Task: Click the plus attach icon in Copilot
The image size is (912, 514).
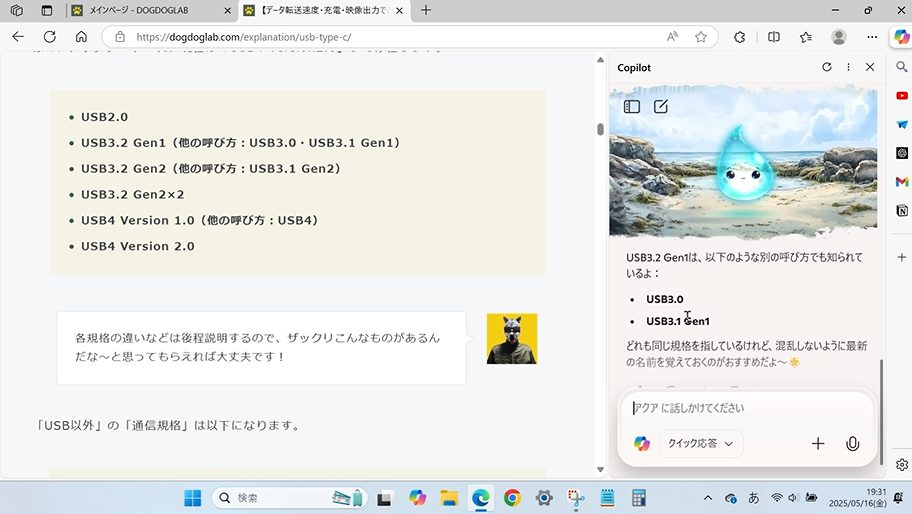Action: pos(818,444)
